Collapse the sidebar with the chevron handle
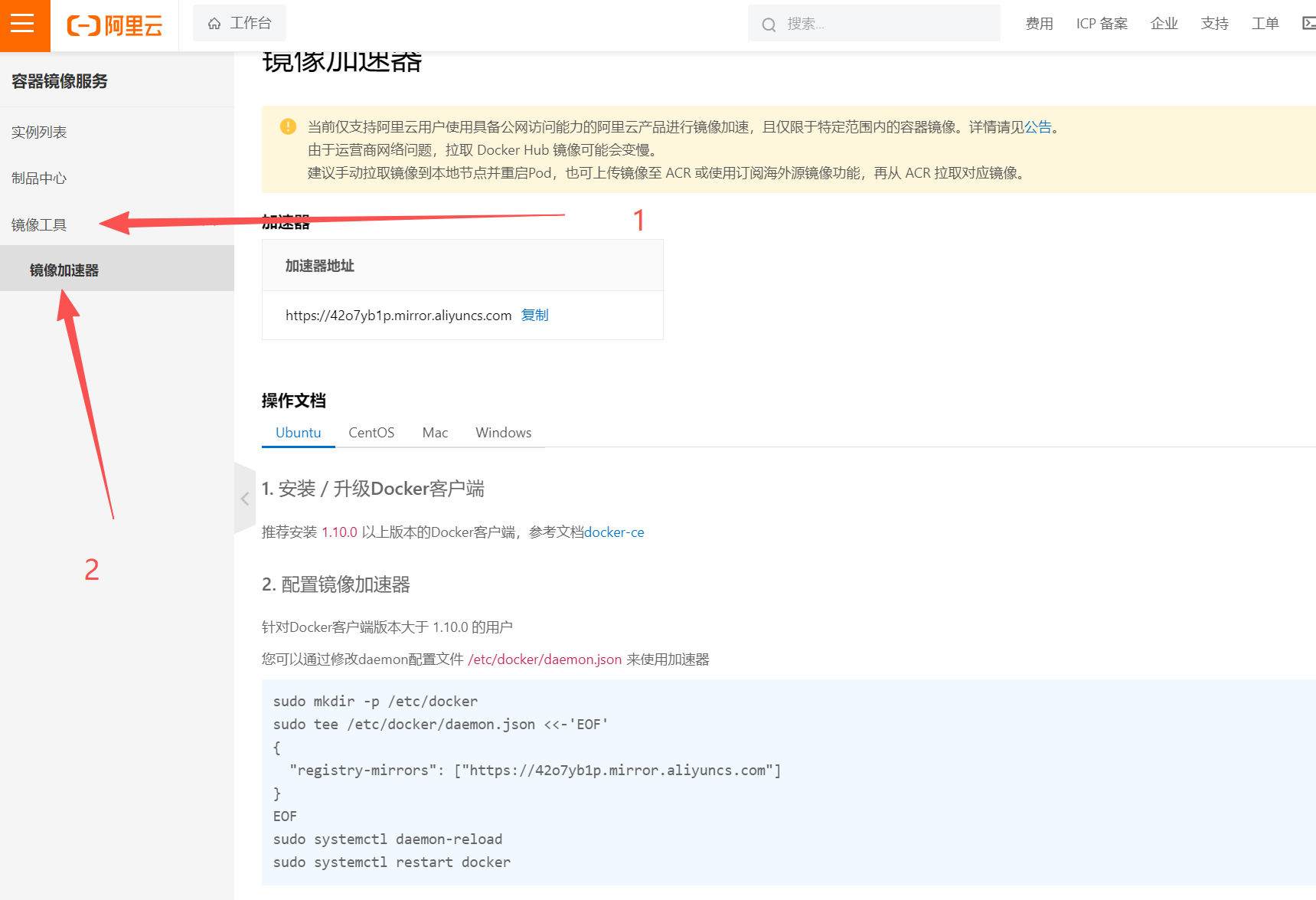Viewport: 1316px width, 900px height. tap(245, 499)
